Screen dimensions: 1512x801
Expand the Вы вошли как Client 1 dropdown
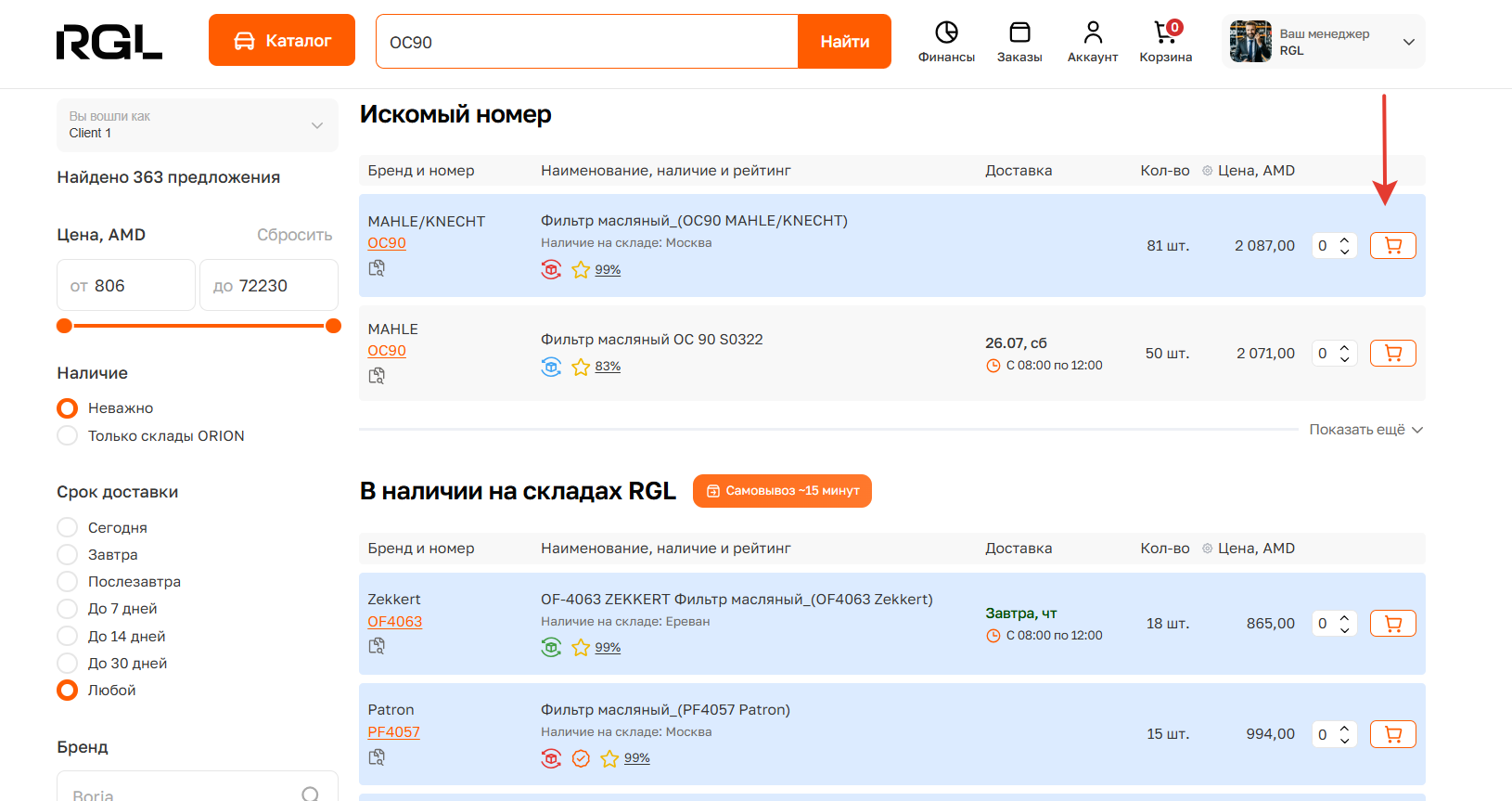click(197, 125)
